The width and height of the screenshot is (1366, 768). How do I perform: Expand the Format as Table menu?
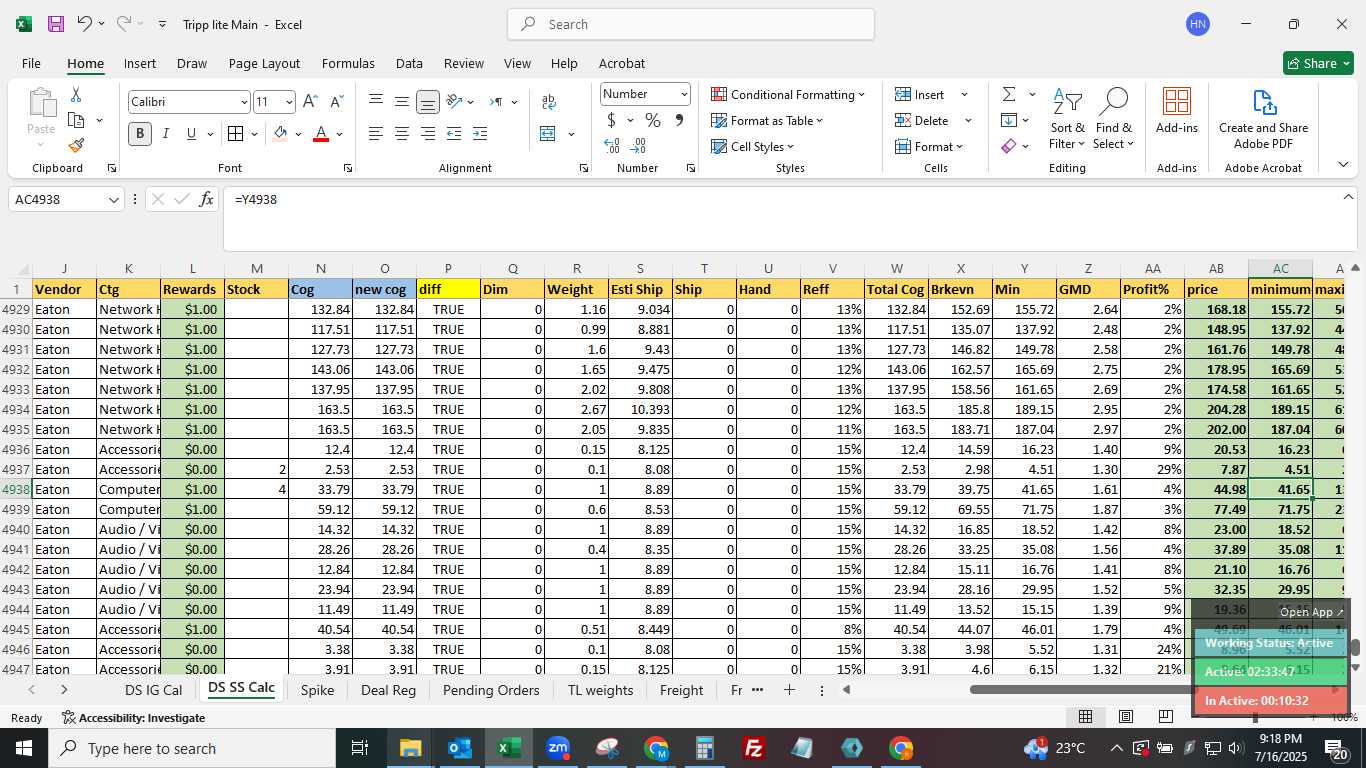coord(768,120)
